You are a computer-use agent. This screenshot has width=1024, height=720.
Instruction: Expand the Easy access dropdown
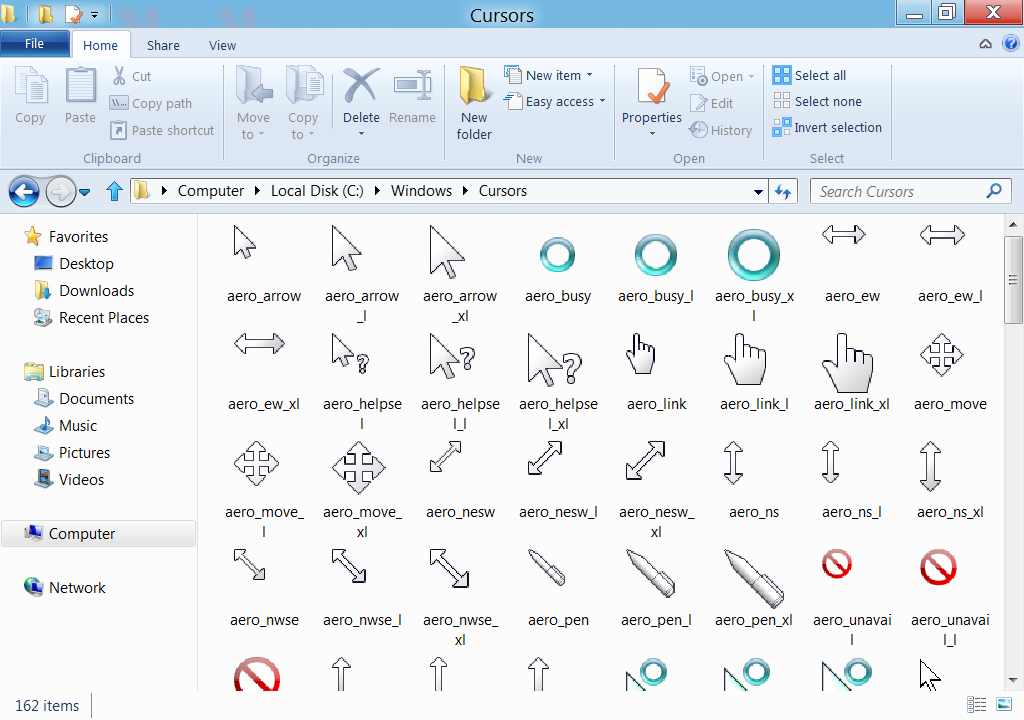[x=602, y=101]
